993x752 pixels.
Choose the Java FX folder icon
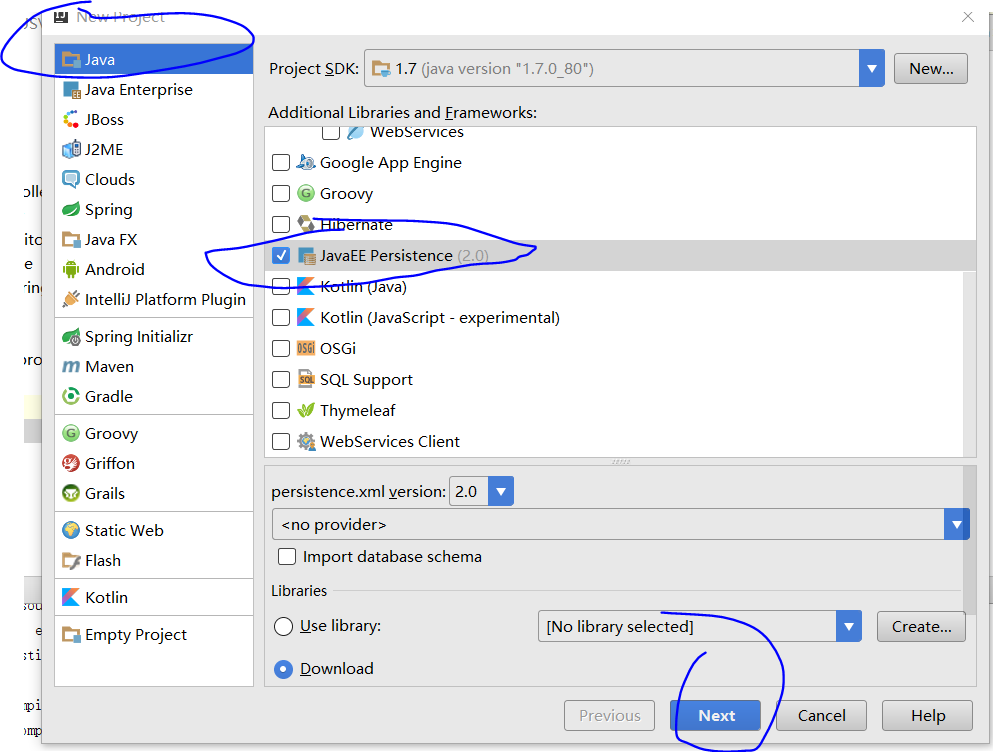[71, 239]
